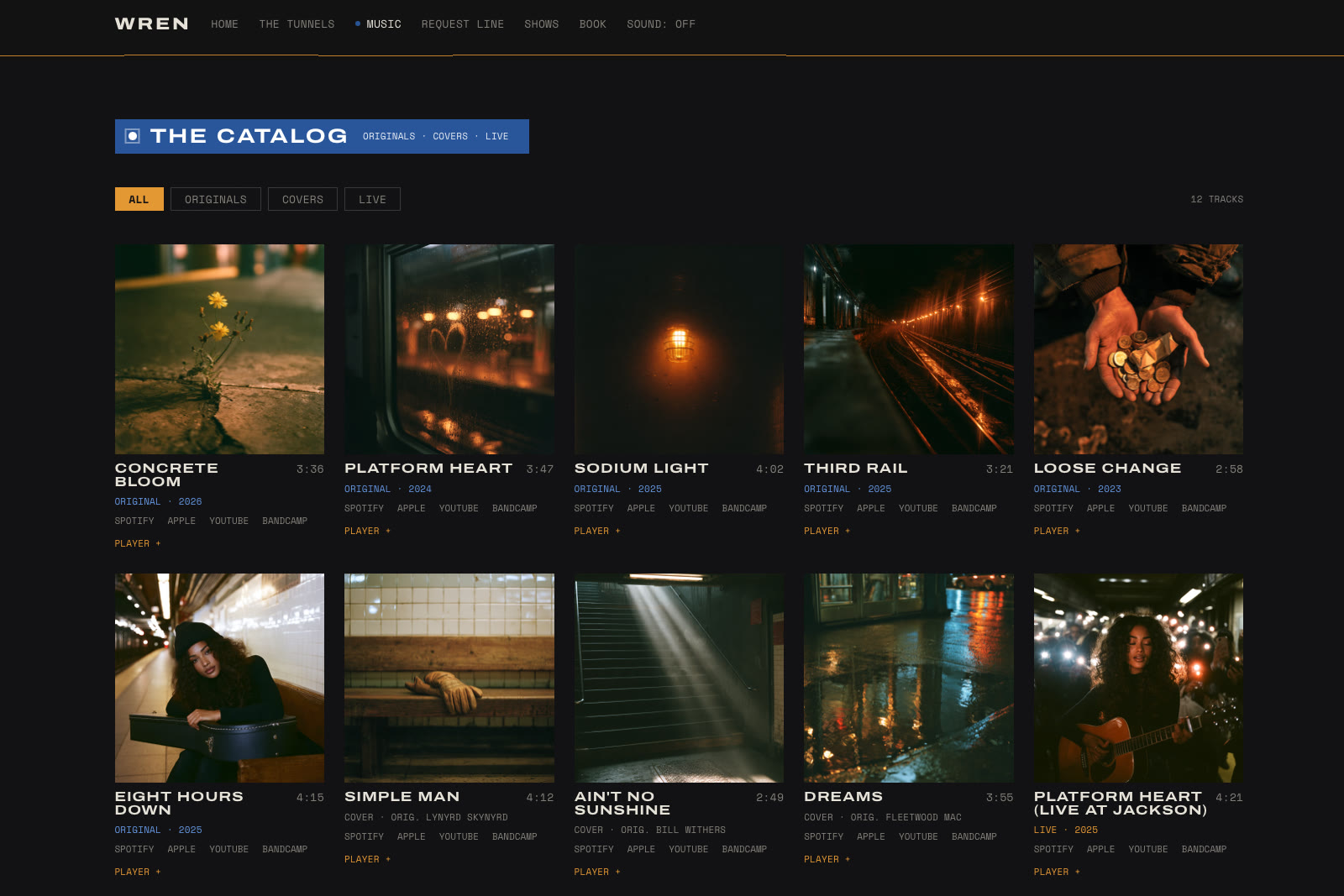Open The Tunnels nav link
Image resolution: width=1344 pixels, height=896 pixels.
(x=297, y=24)
